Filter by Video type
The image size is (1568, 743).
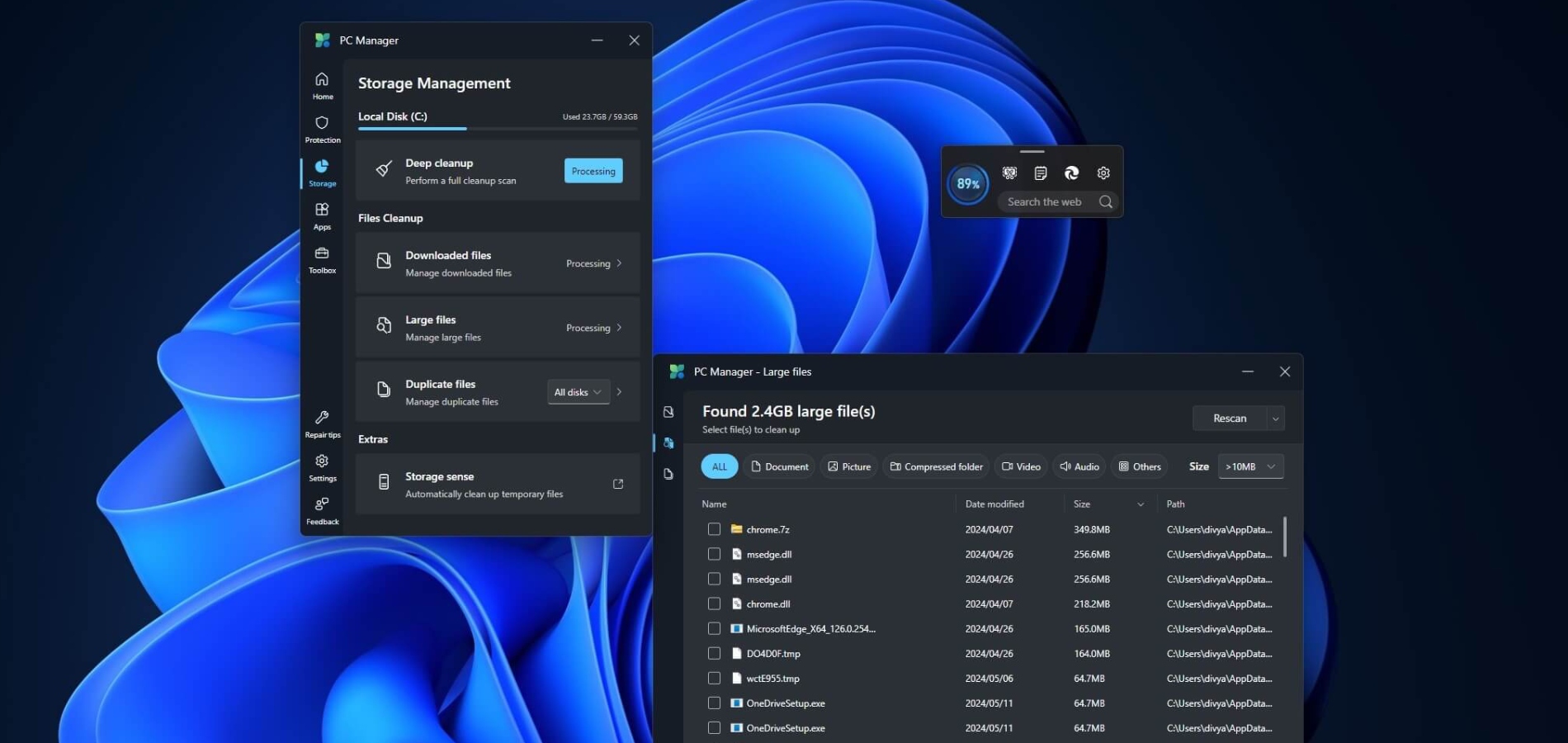pos(1021,466)
